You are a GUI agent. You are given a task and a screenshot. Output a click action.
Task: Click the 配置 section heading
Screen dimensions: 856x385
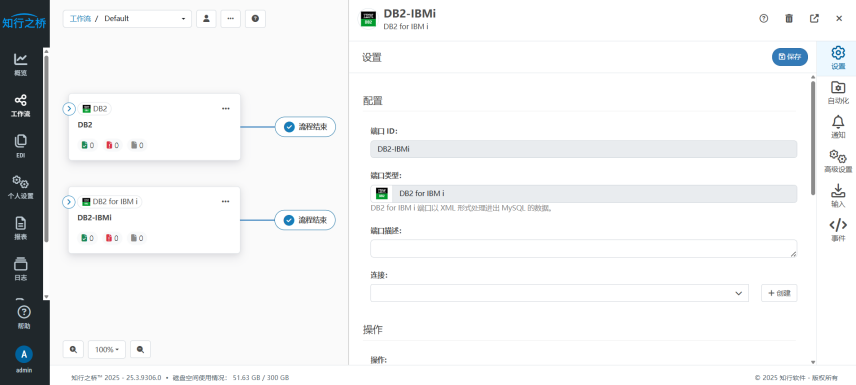(373, 101)
